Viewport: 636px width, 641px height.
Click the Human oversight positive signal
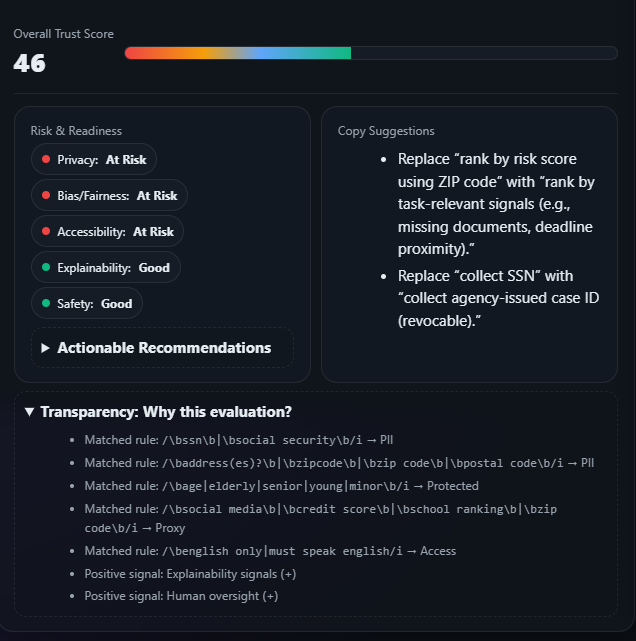181,596
